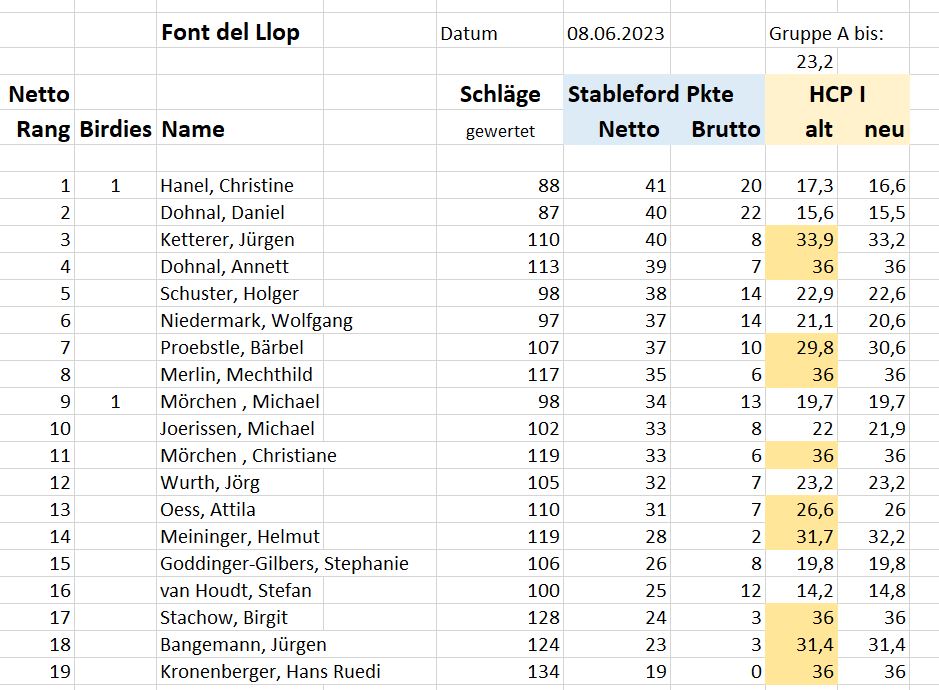Click the 23,2 group limit cell
939x690 pixels.
pos(814,62)
